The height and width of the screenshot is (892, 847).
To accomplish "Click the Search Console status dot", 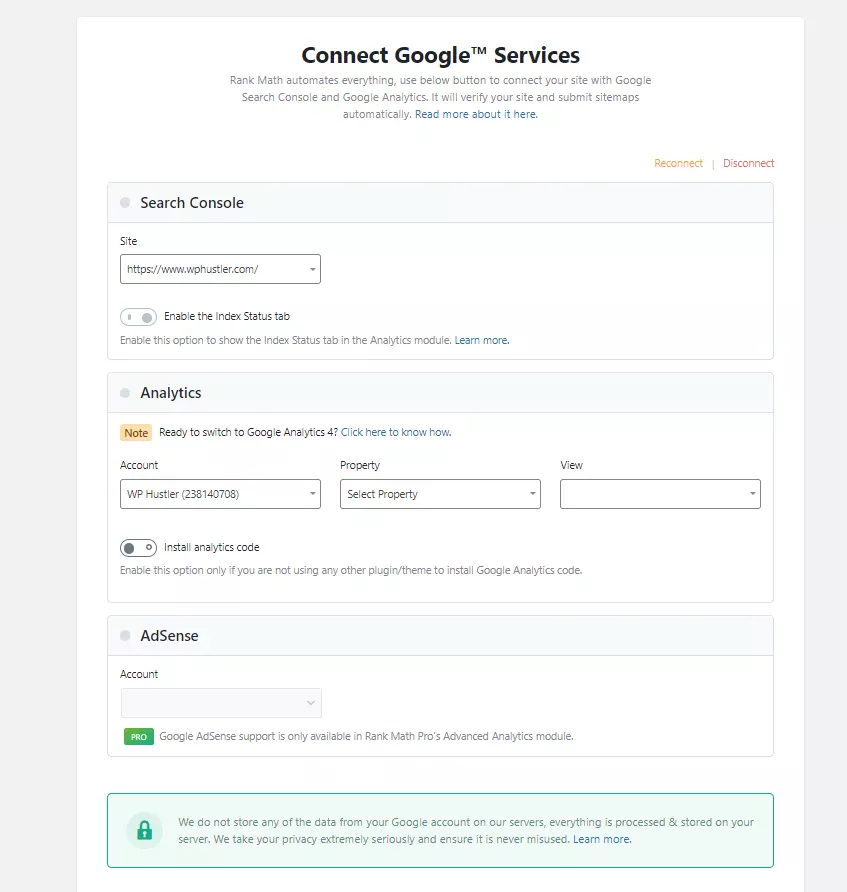I will (125, 203).
